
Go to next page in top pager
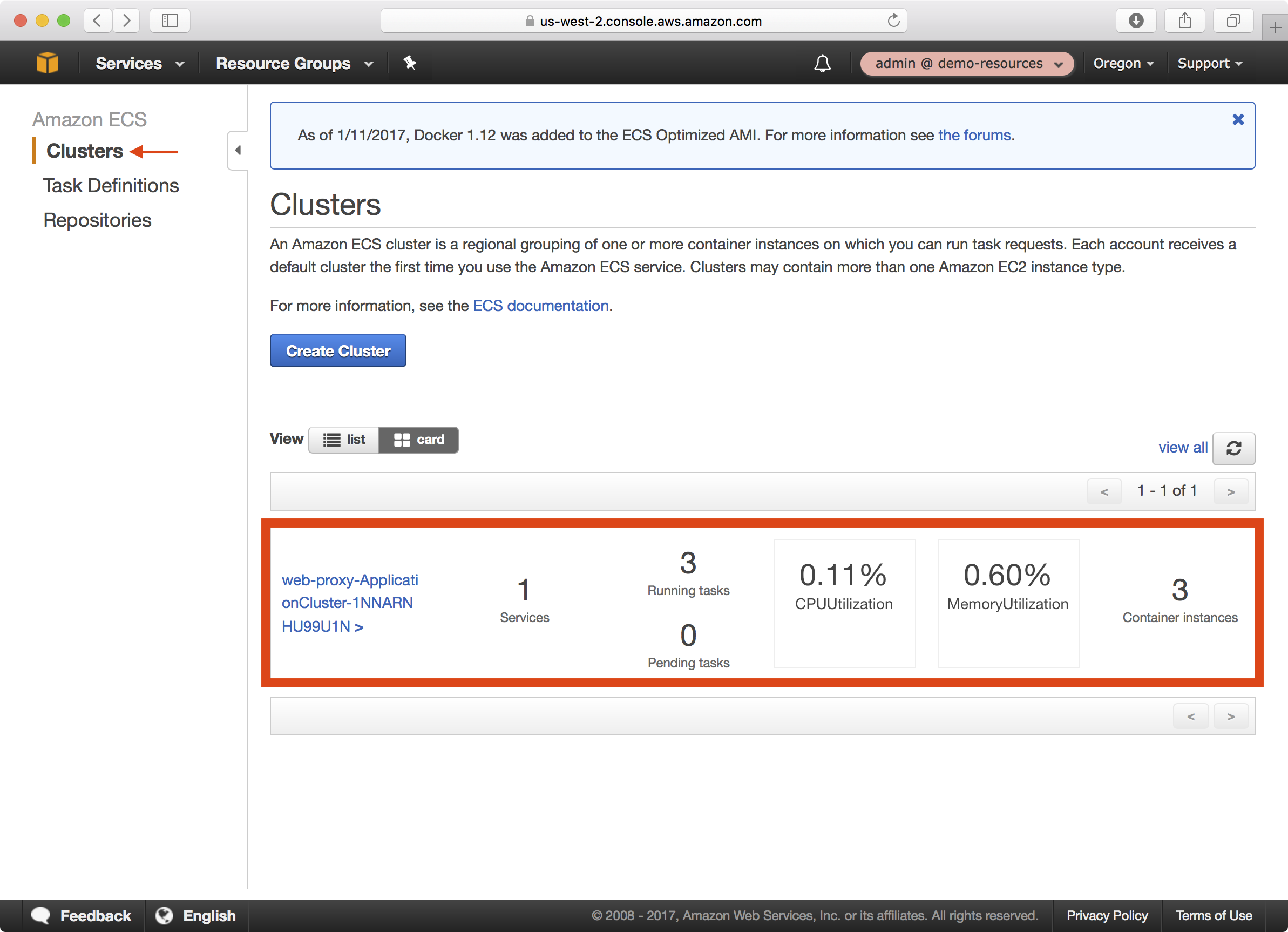pos(1231,491)
